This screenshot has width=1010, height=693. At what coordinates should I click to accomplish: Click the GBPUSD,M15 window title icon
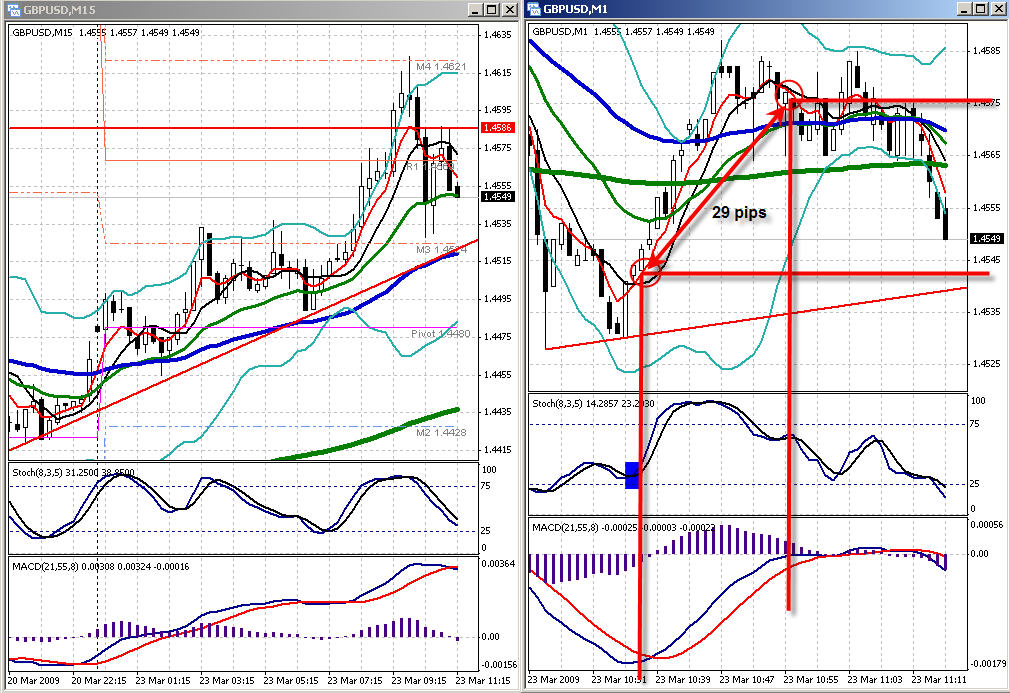(14, 10)
